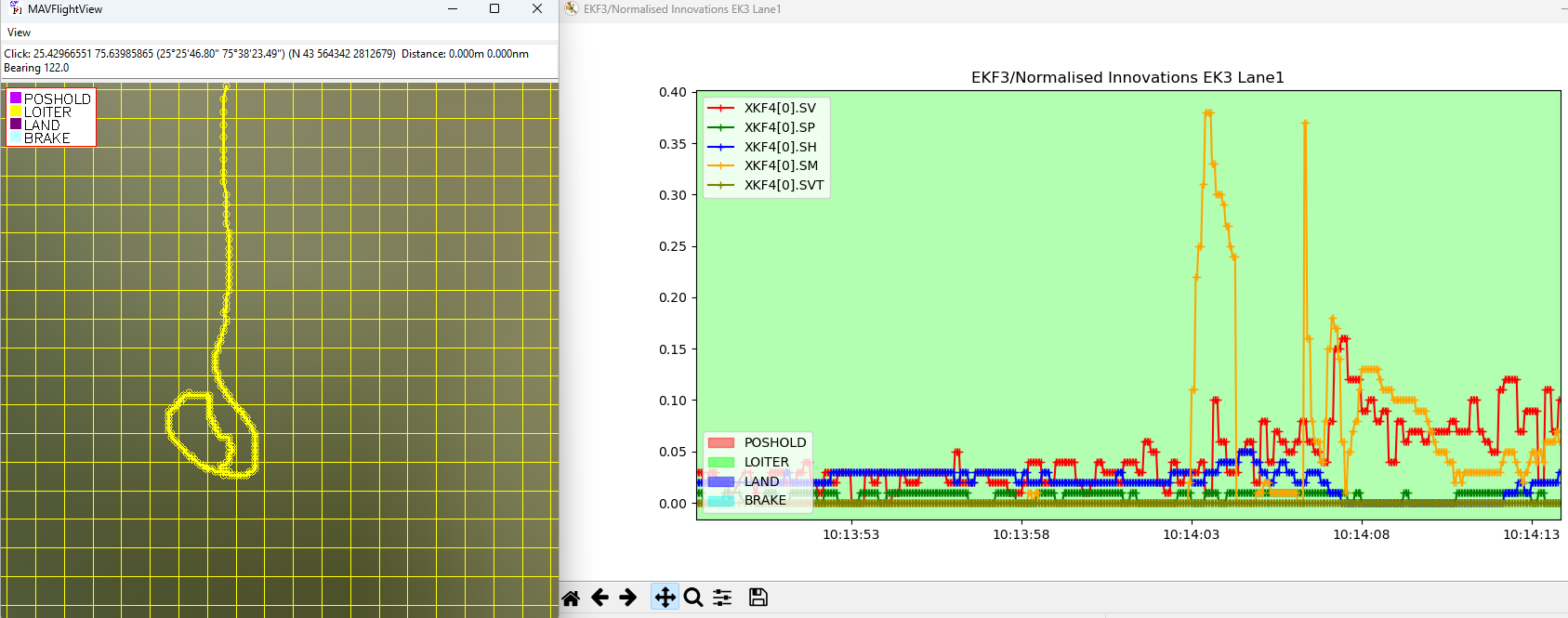1568x618 pixels.
Task: Click the yellow LOITER swatch in the map legend
Action: tap(16, 112)
